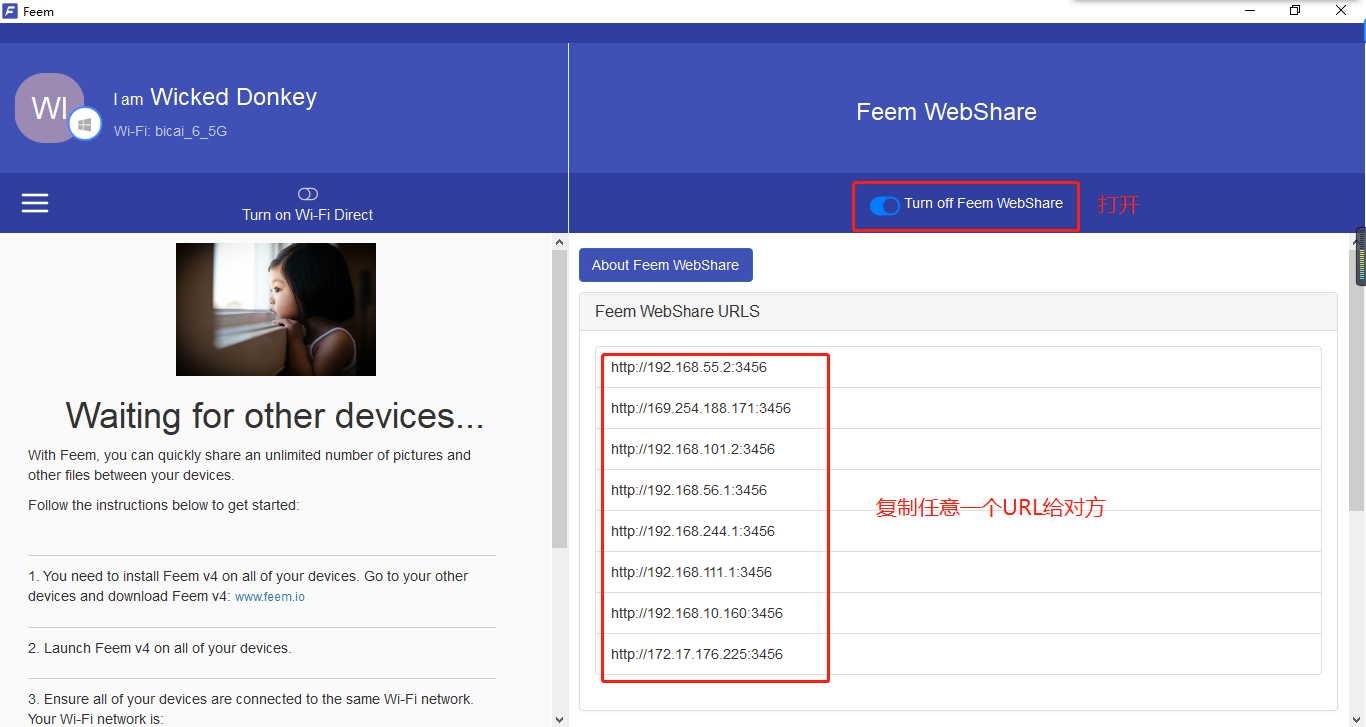This screenshot has height=727, width=1366.
Task: Open the hamburger menu
Action: (35, 202)
